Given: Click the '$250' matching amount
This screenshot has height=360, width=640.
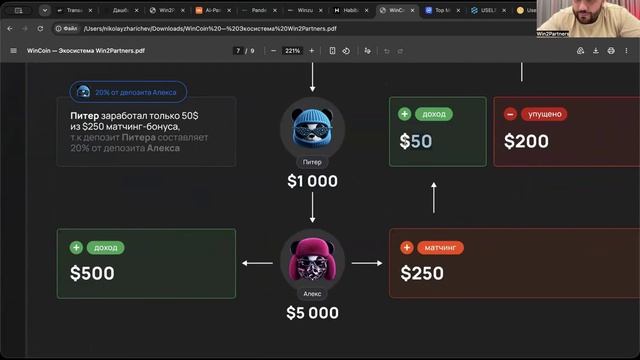Looking at the screenshot, I should pyautogui.click(x=422, y=273).
